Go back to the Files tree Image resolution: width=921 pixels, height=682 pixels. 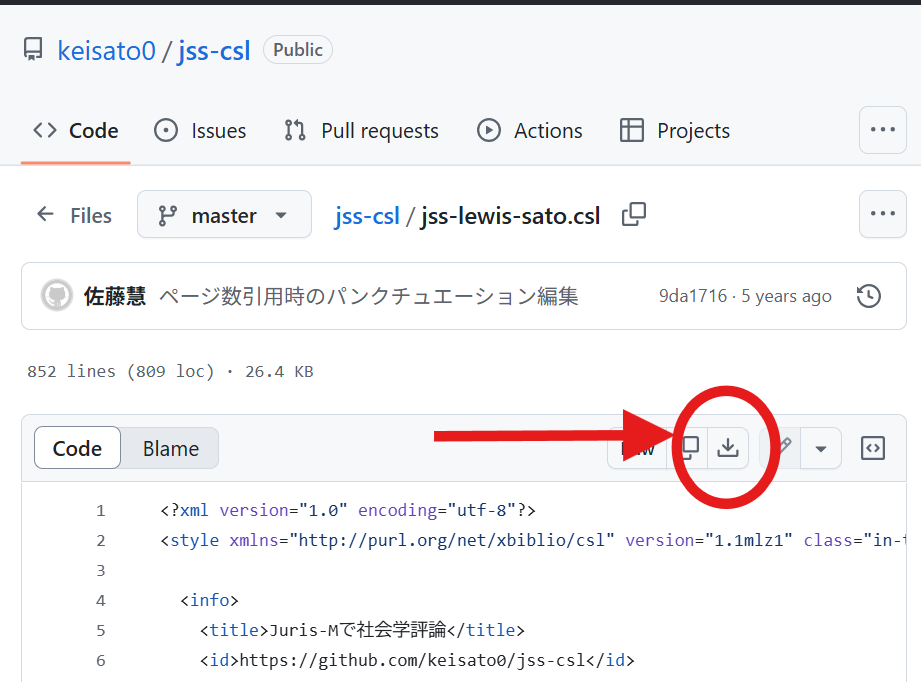(74, 215)
